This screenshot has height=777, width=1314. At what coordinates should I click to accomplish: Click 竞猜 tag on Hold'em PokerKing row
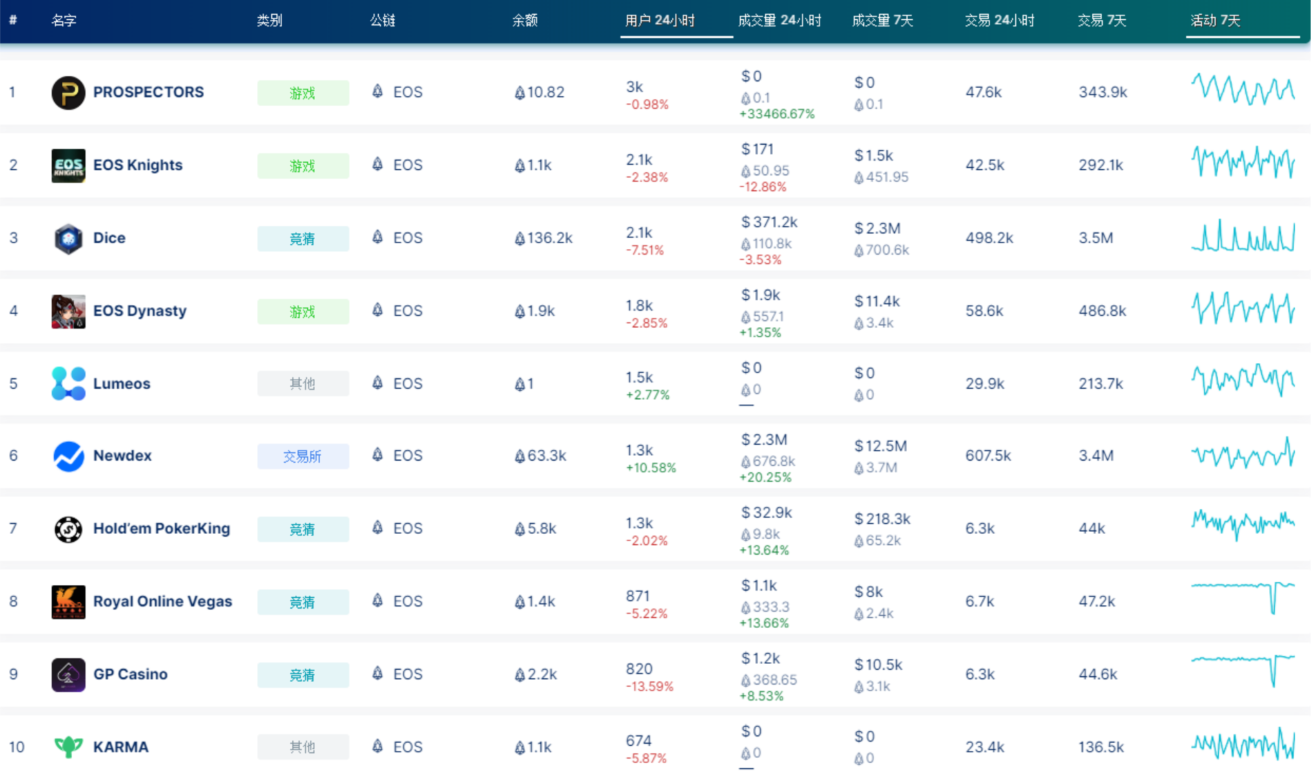tap(303, 529)
